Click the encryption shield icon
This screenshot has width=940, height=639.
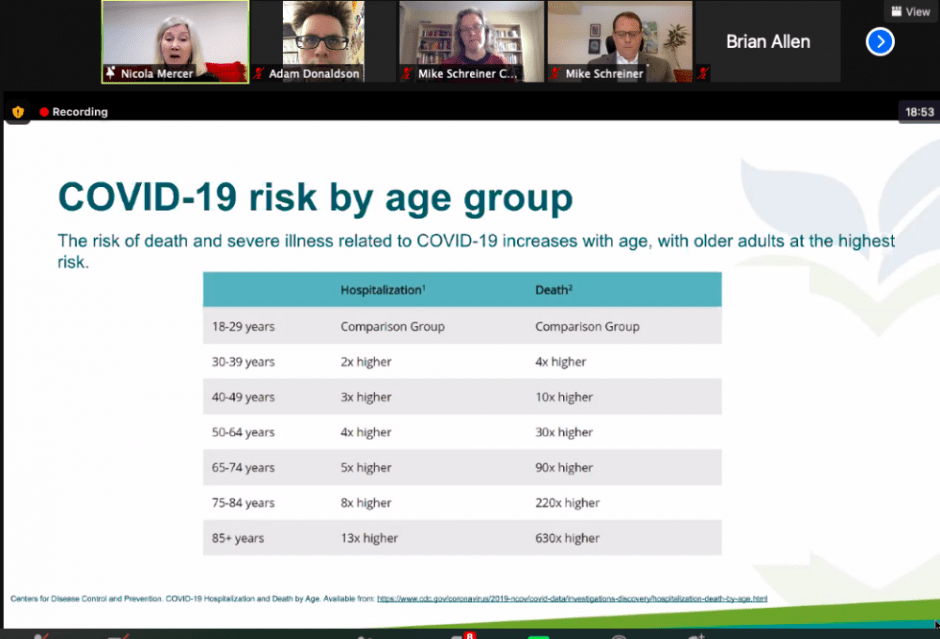(x=18, y=112)
